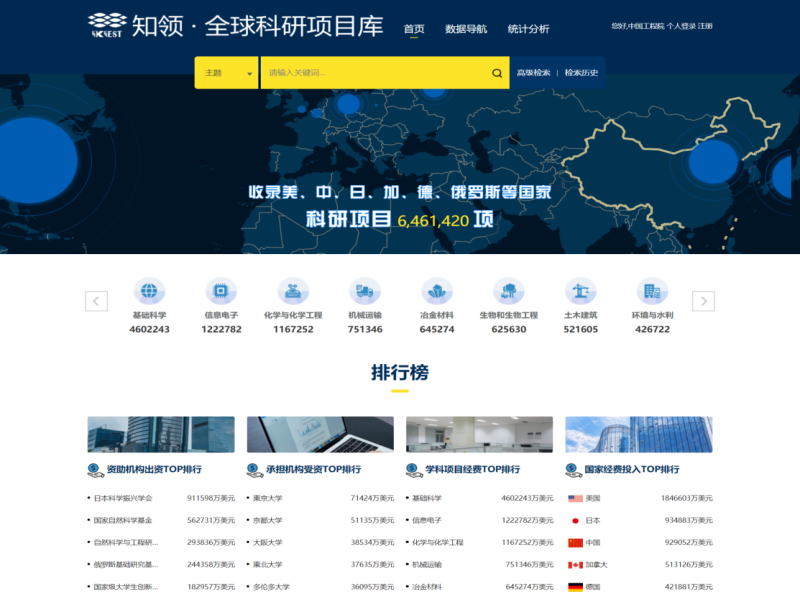This screenshot has height=600, width=800.
Task: Open the 统计分析 menu item
Action: 528,29
